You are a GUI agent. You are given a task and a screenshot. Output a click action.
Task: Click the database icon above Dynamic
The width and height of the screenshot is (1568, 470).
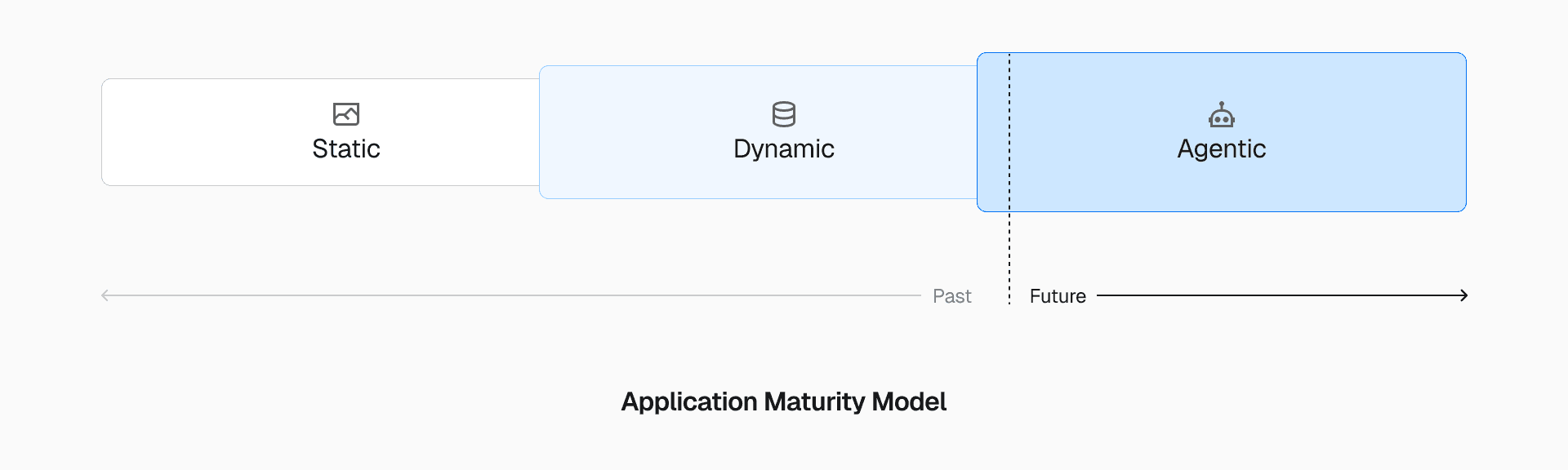pyautogui.click(x=784, y=114)
